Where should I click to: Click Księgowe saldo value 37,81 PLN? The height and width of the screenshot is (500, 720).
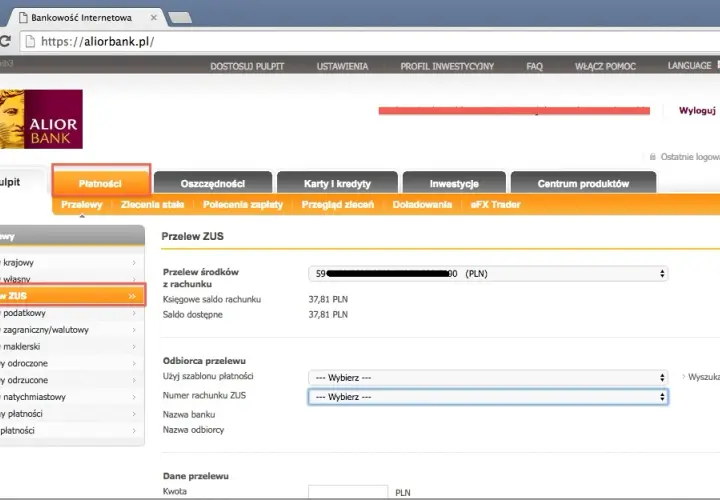click(x=328, y=299)
